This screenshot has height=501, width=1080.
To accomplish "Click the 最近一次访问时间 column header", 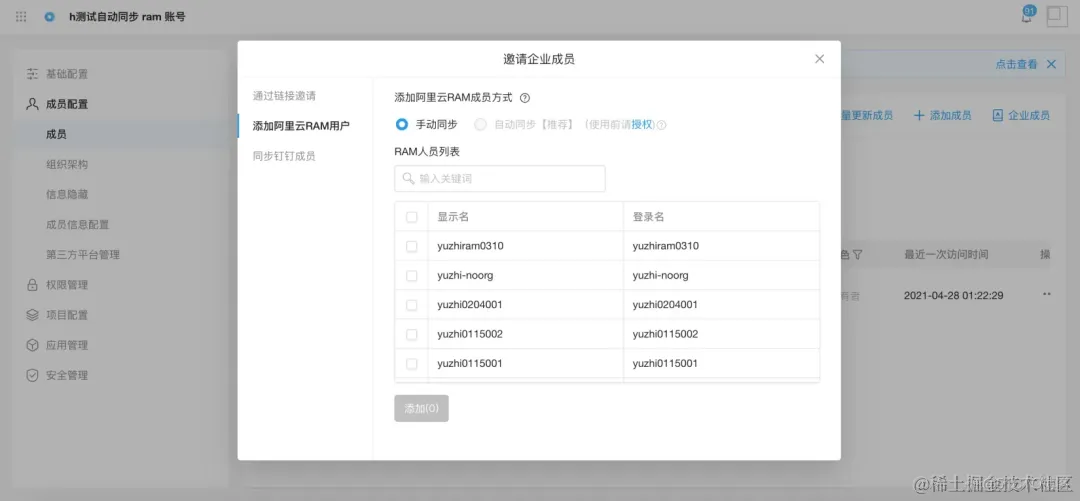I will 946,254.
